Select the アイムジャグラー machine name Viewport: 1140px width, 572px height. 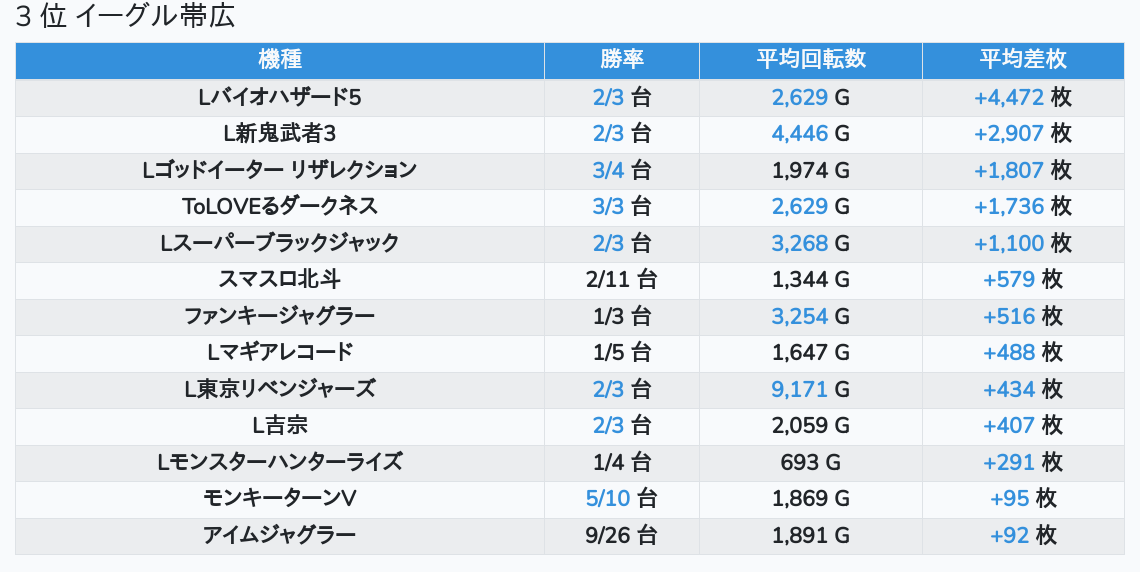coord(280,535)
